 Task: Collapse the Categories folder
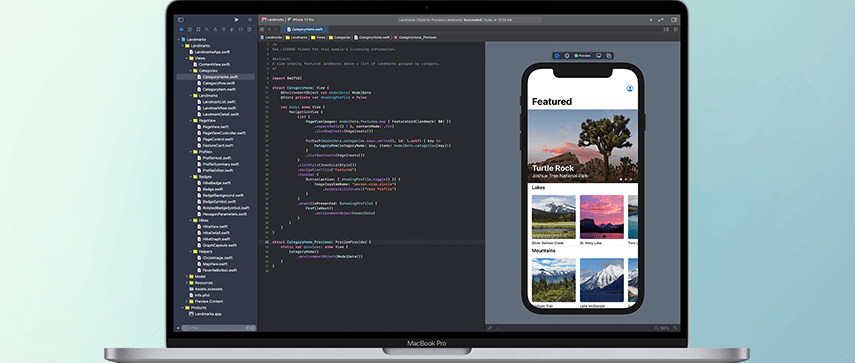pyautogui.click(x=191, y=71)
